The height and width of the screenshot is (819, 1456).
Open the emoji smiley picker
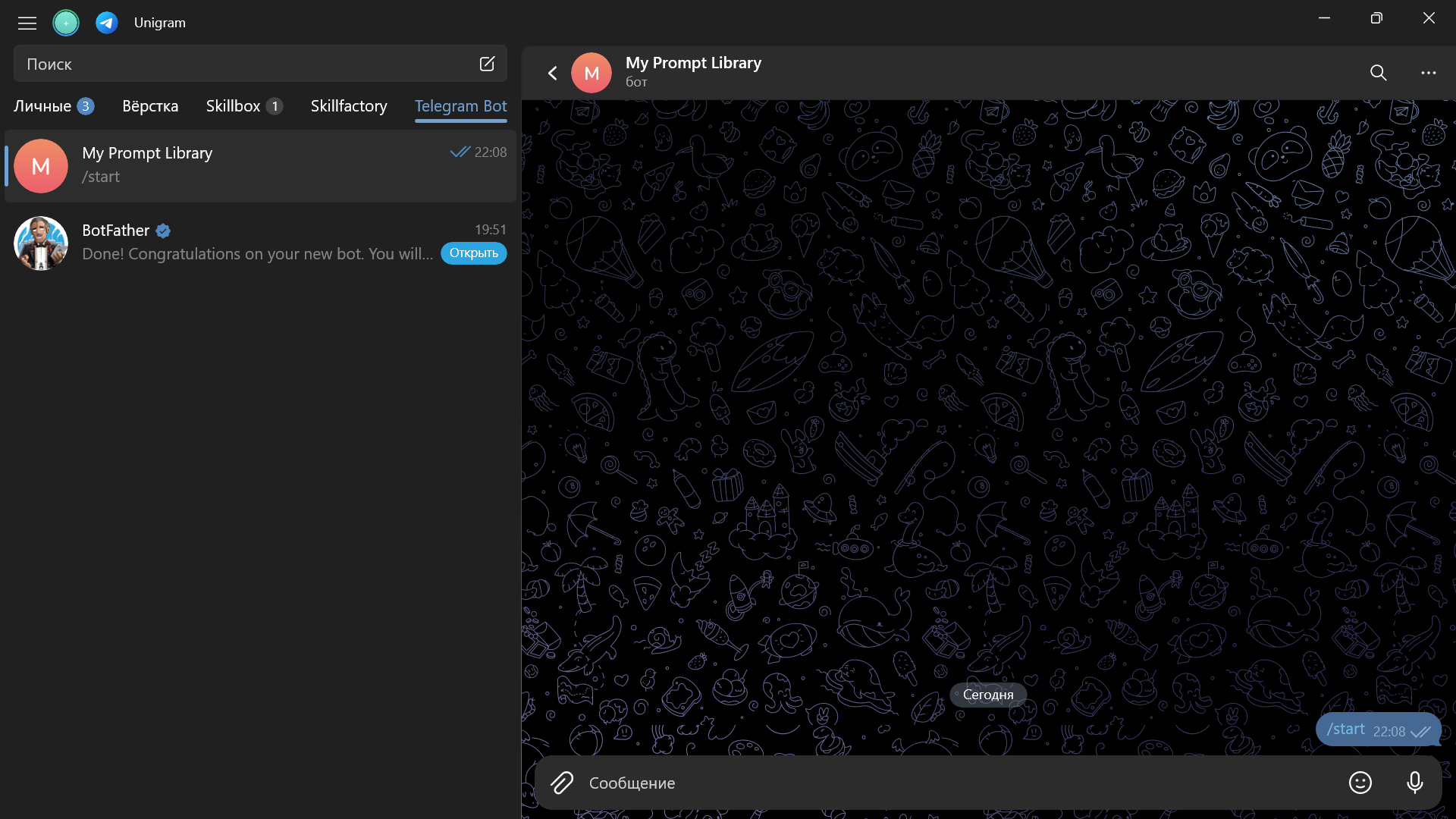point(1360,783)
